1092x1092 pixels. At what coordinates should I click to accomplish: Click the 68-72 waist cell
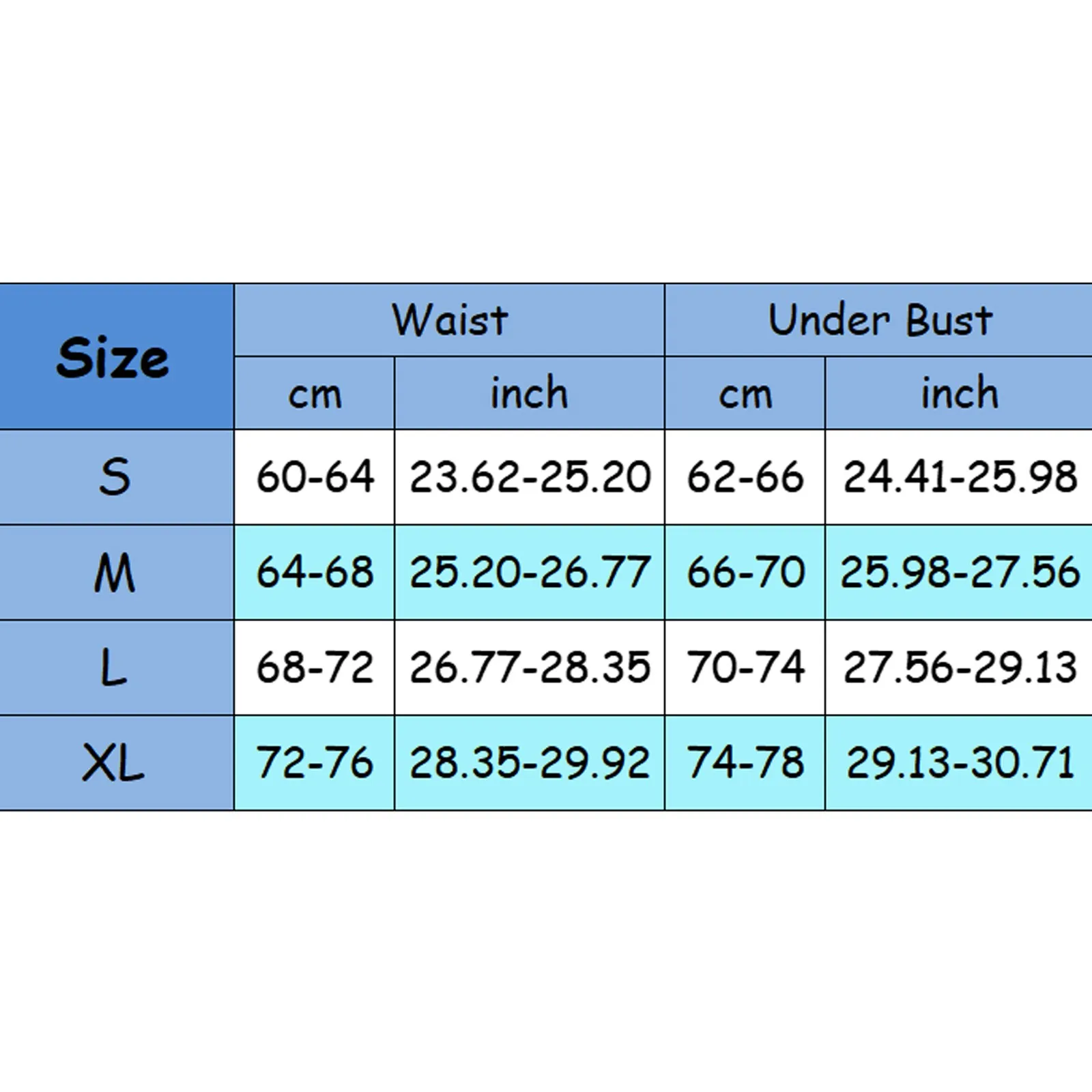pos(315,667)
